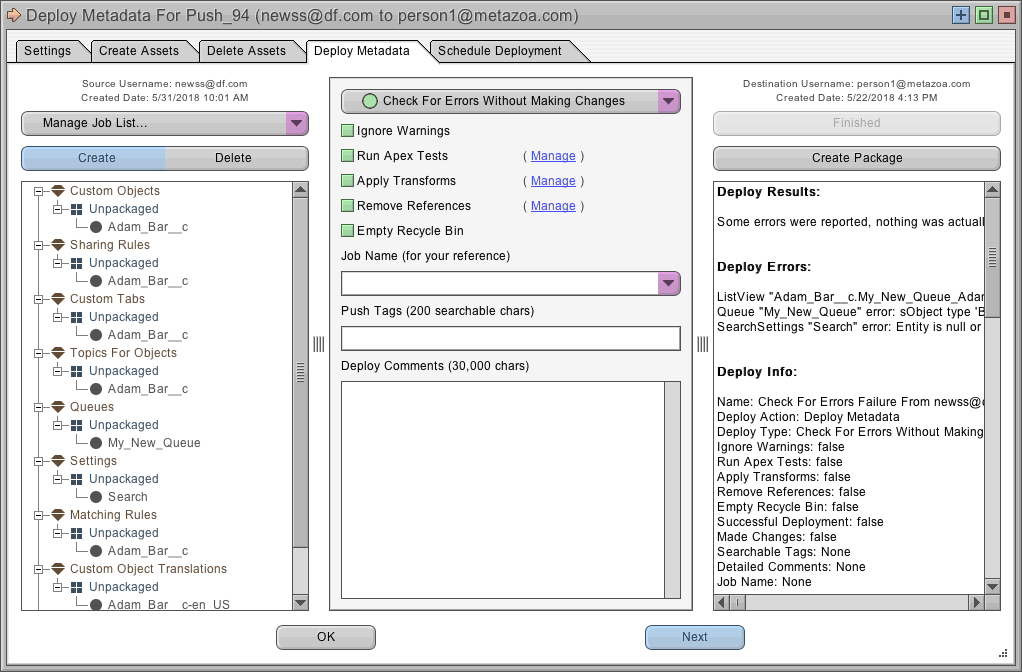Image resolution: width=1022 pixels, height=672 pixels.
Task: Click the Topics For Objects folder icon
Action: coord(58,353)
